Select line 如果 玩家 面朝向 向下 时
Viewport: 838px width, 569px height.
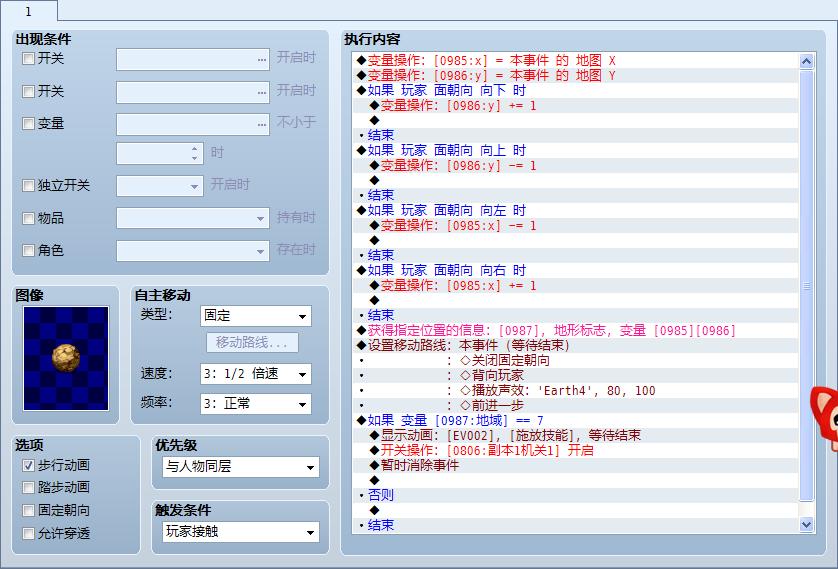[577, 90]
